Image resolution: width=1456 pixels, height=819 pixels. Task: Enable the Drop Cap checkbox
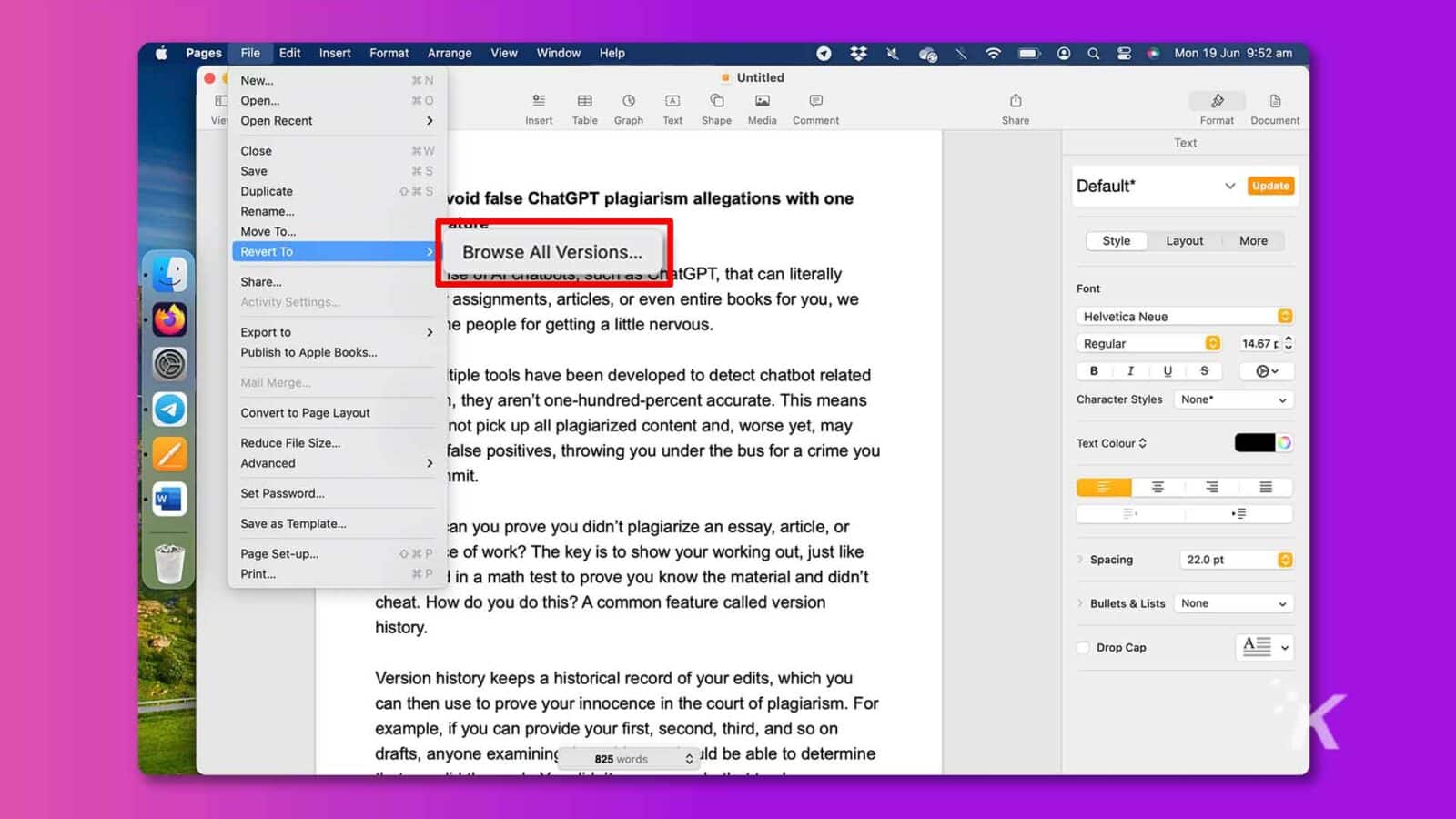(x=1083, y=648)
